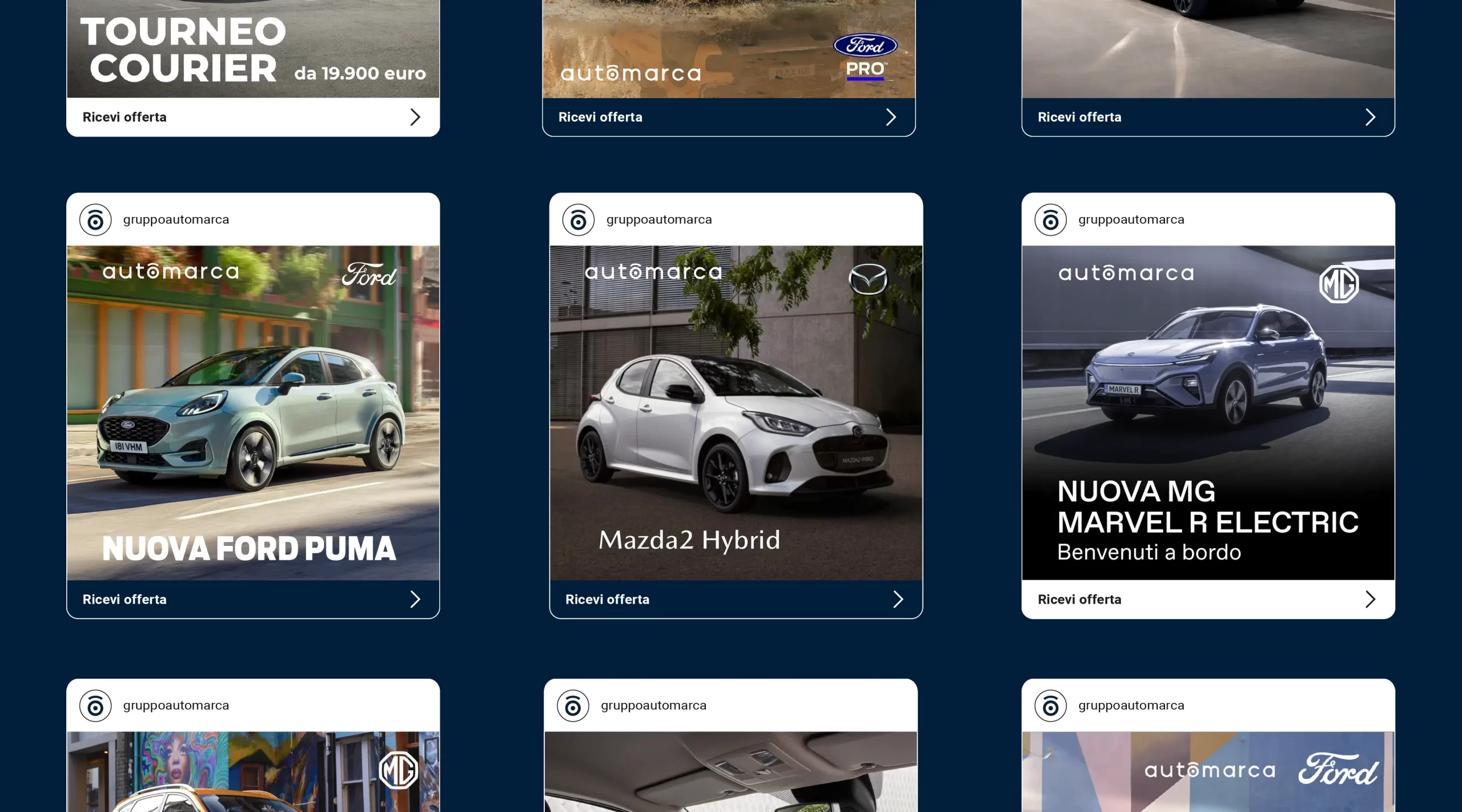The height and width of the screenshot is (812, 1462).
Task: Open the Mazda2 Hybrid post image
Action: (736, 413)
